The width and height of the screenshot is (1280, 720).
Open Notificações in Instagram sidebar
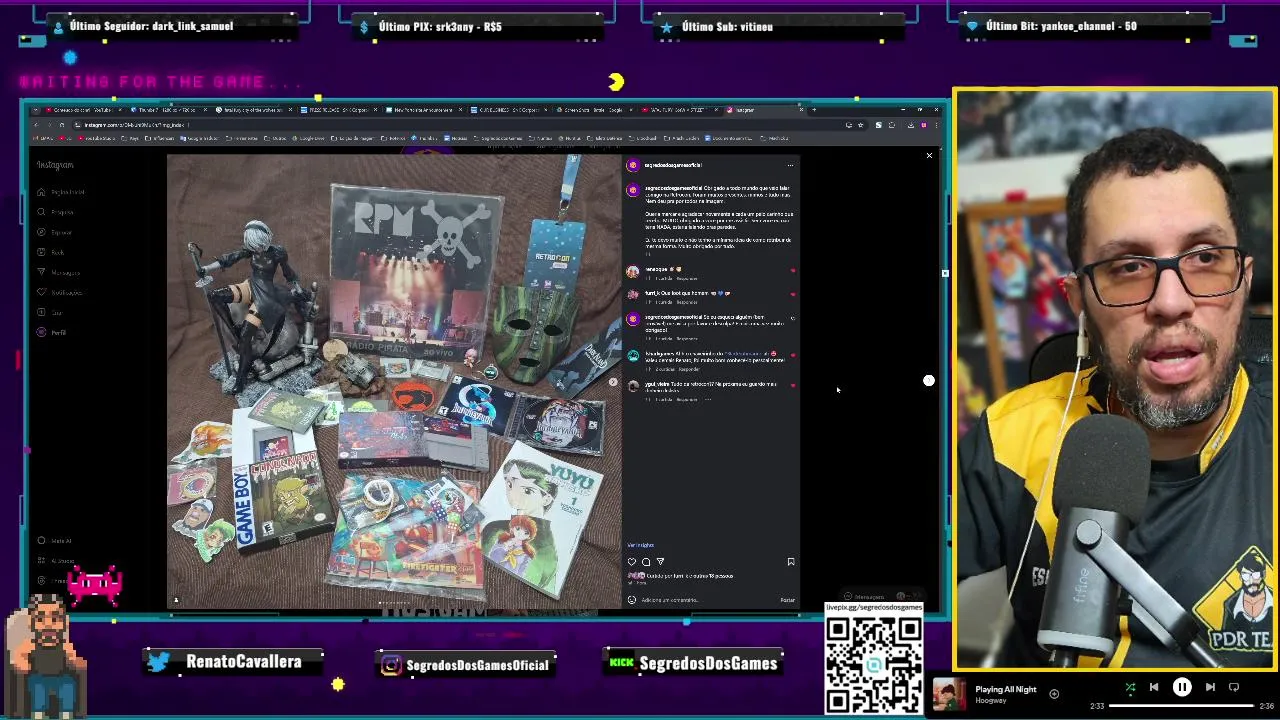60,292
